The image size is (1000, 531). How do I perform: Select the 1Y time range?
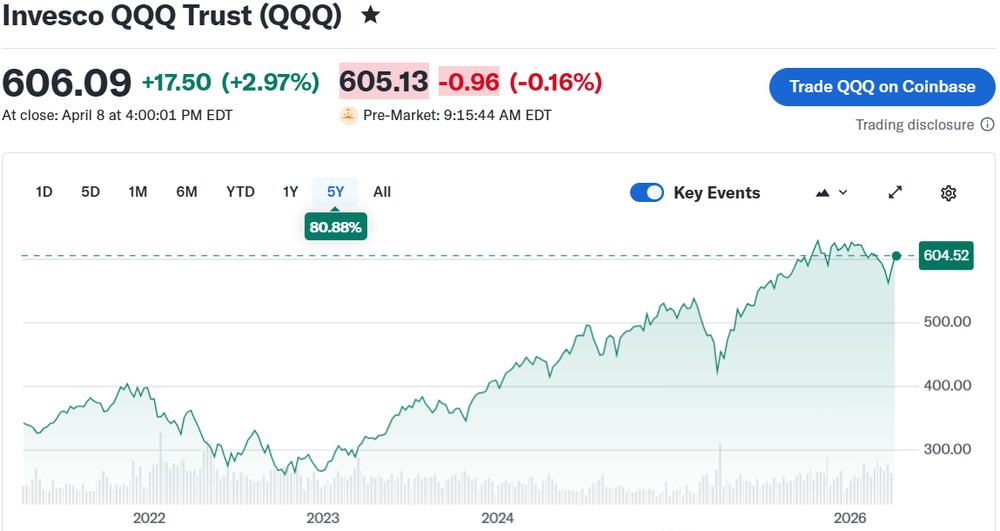coord(290,192)
